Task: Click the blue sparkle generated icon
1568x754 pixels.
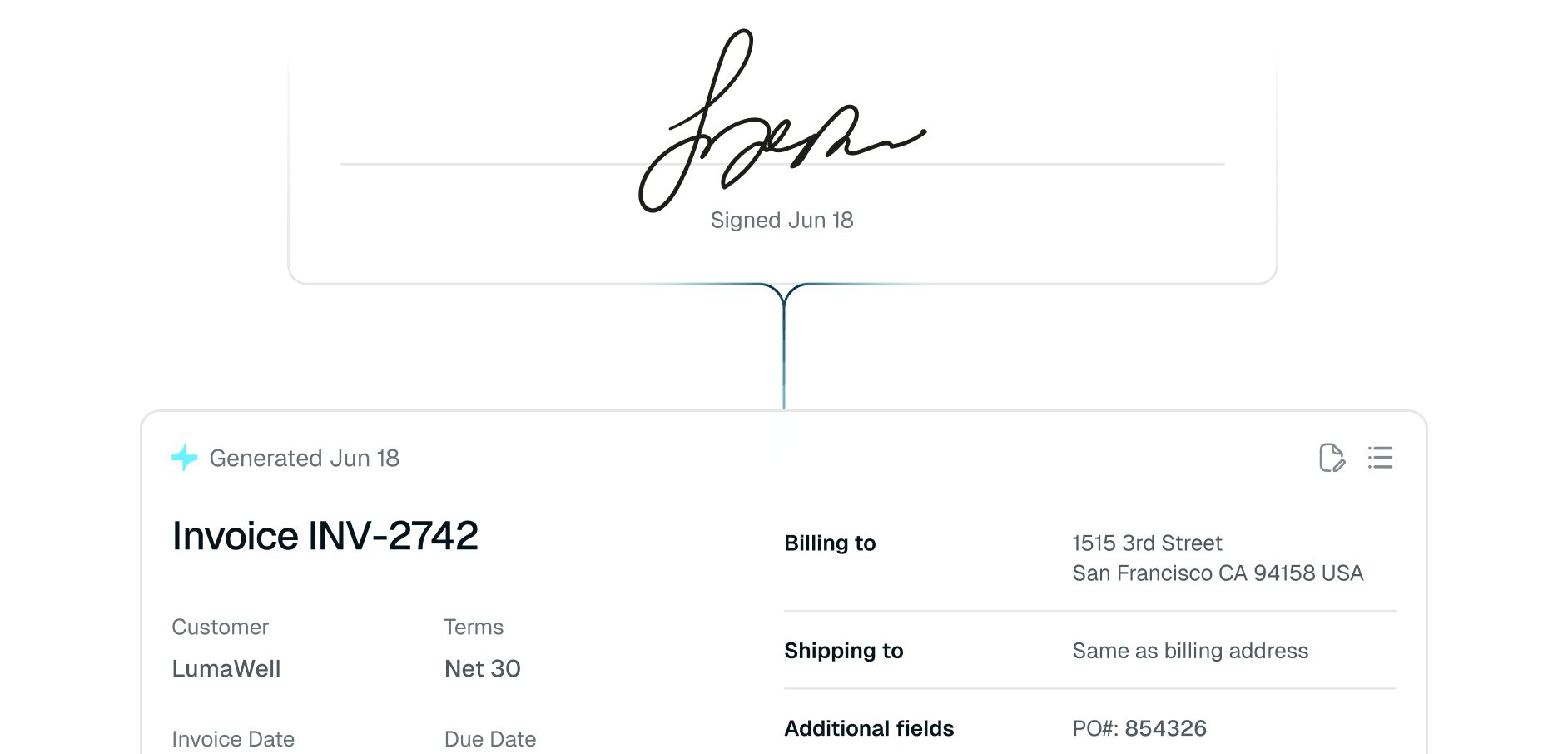Action: [x=185, y=458]
